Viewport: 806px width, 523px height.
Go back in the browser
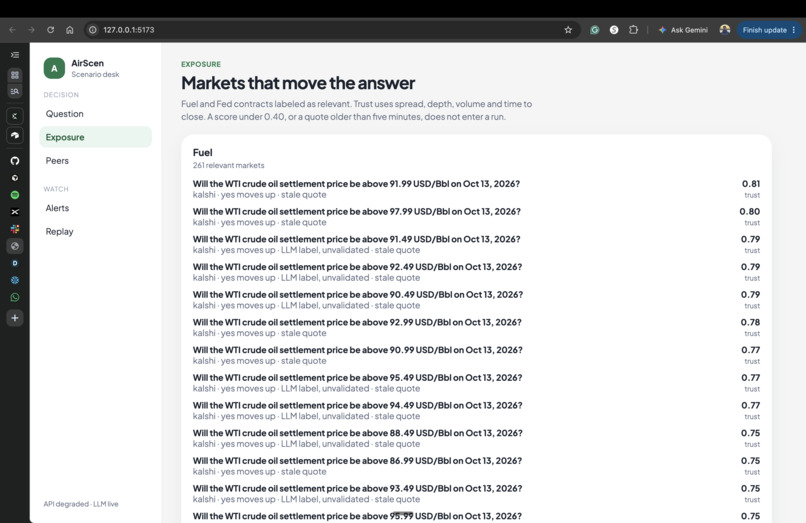tap(12, 30)
